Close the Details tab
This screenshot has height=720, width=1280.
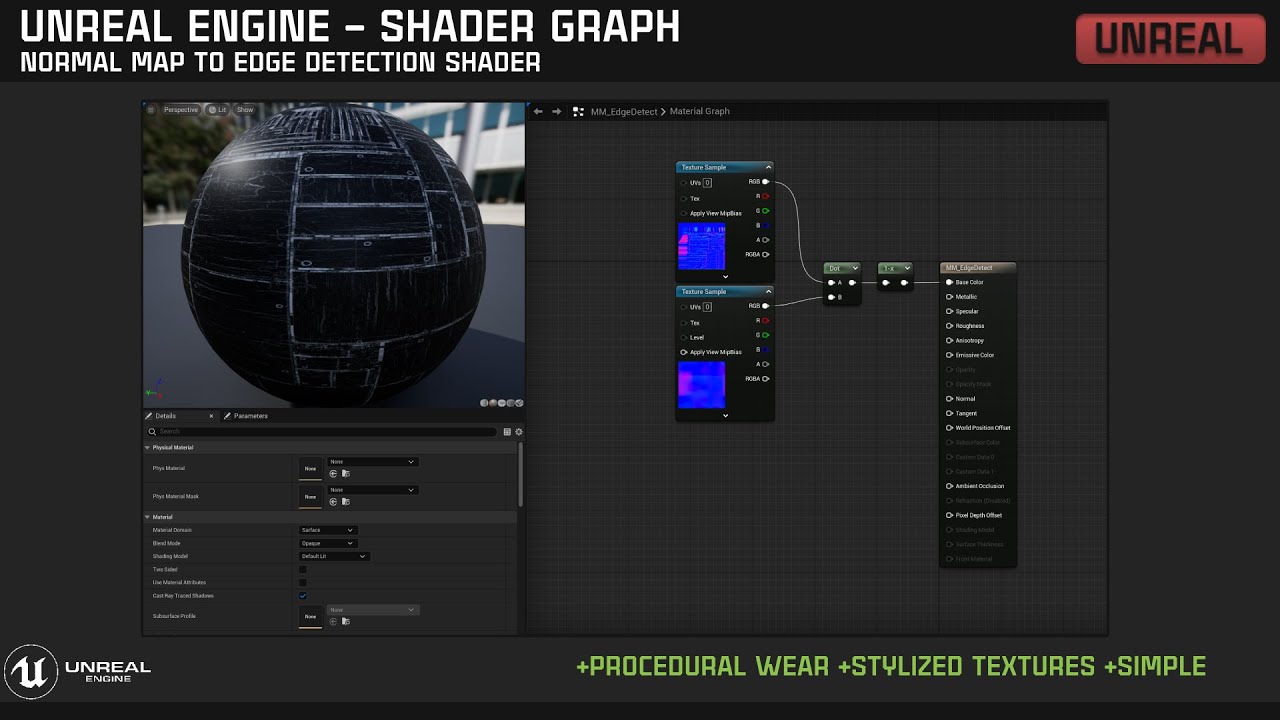point(211,416)
